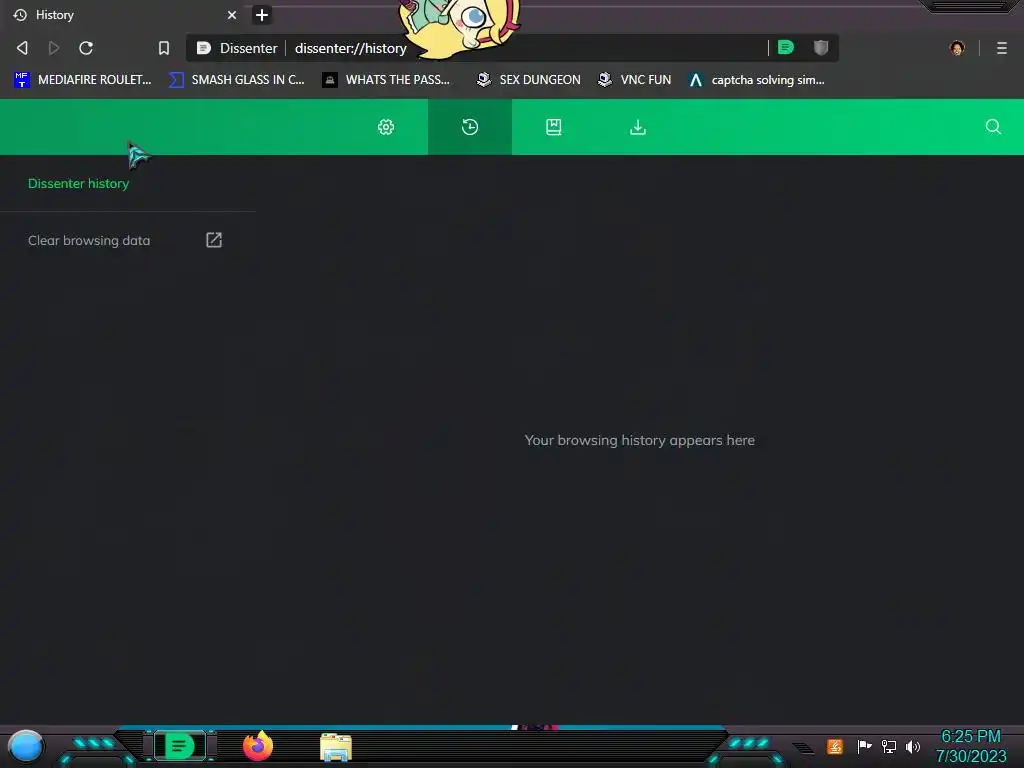
Task: Show hidden tray icons arrow
Action: (x=804, y=748)
